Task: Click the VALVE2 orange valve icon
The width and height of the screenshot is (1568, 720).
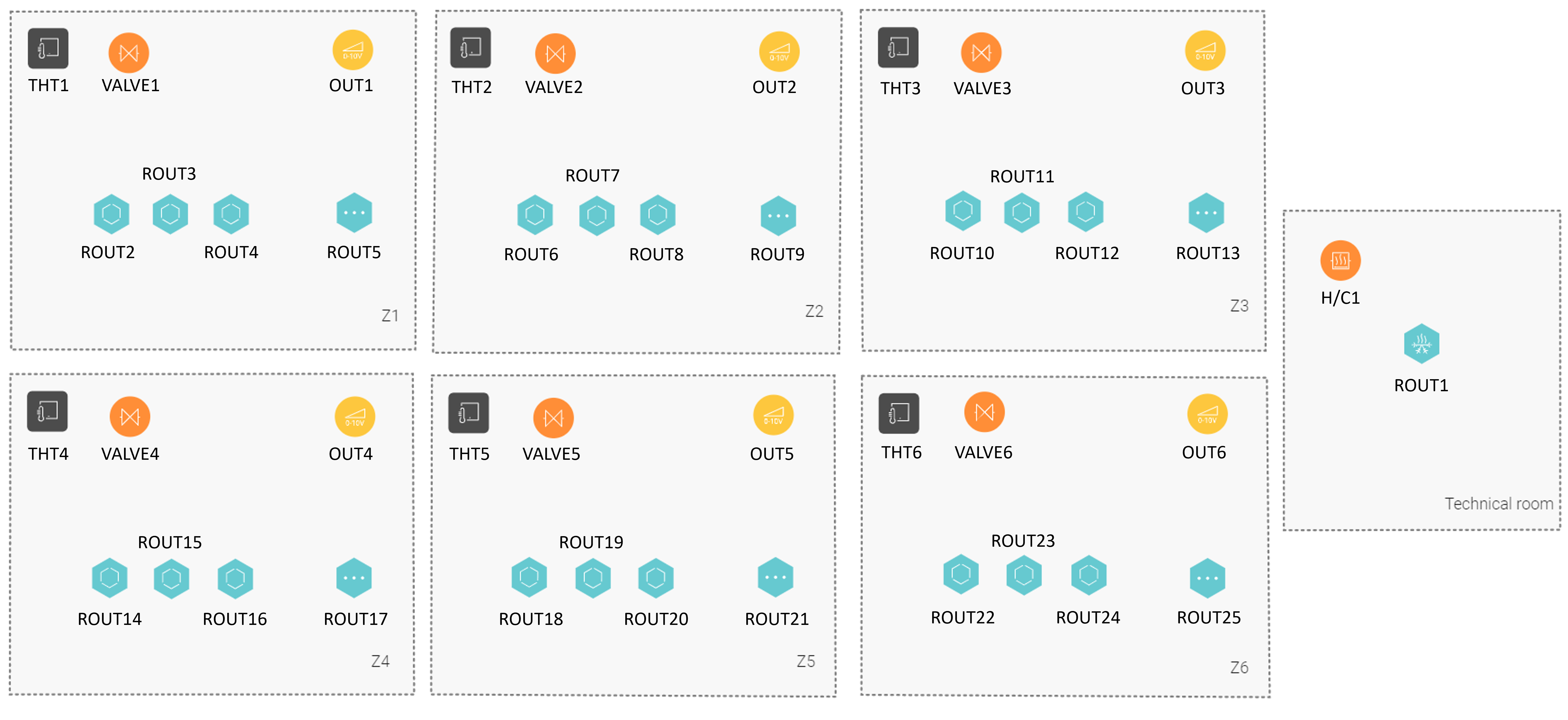Action: pyautogui.click(x=555, y=54)
